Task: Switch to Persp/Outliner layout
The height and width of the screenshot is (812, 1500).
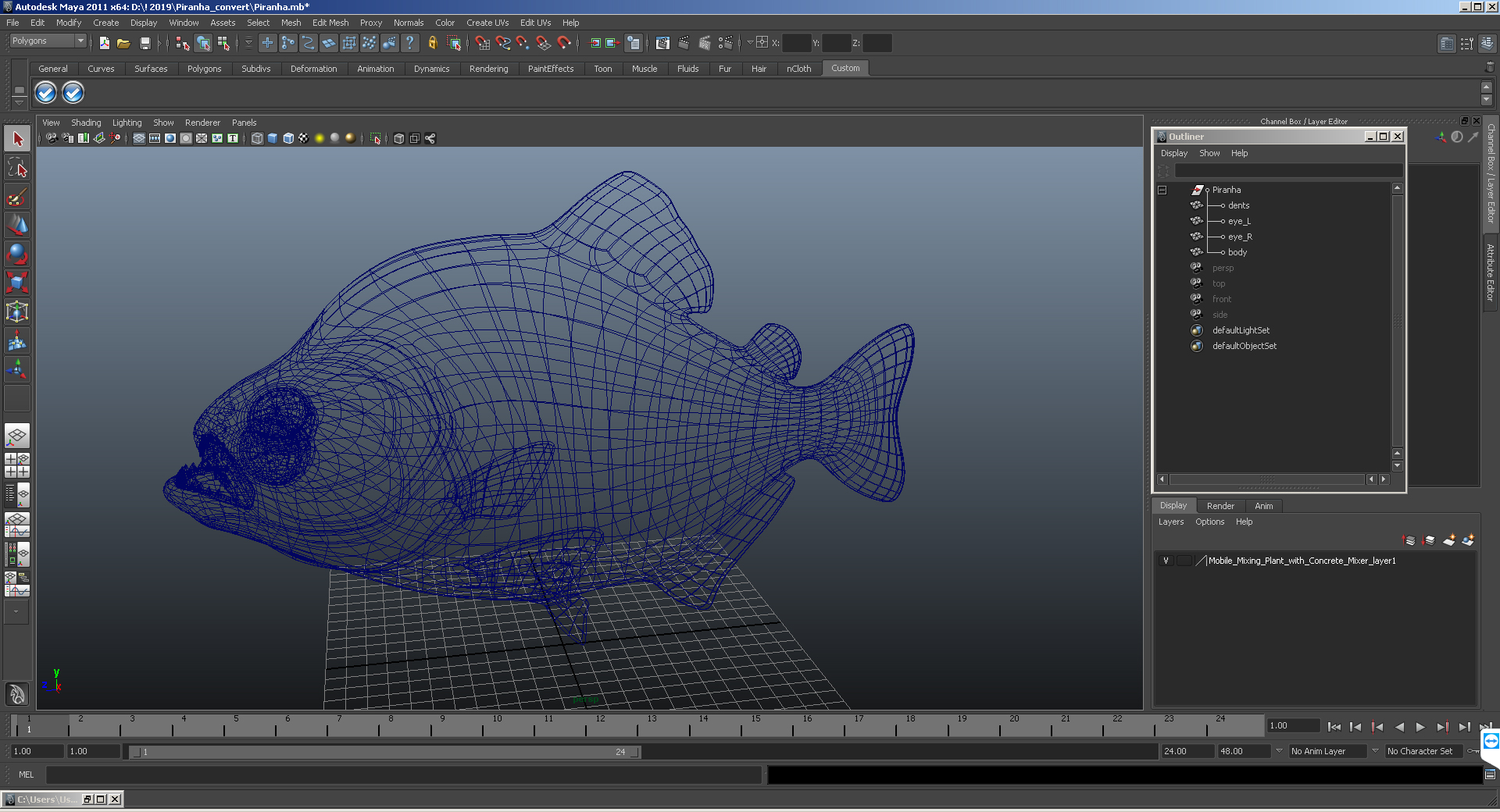Action: 17,495
